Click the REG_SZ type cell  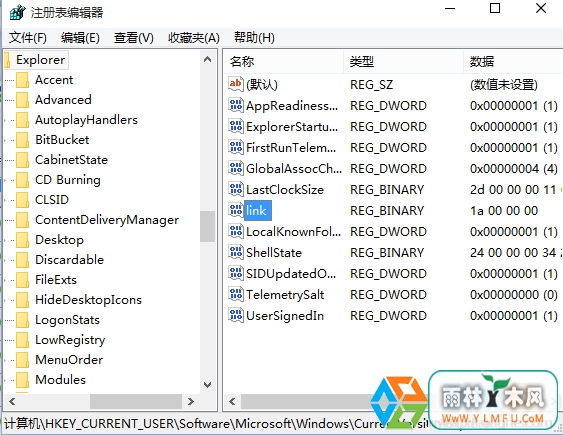(372, 84)
